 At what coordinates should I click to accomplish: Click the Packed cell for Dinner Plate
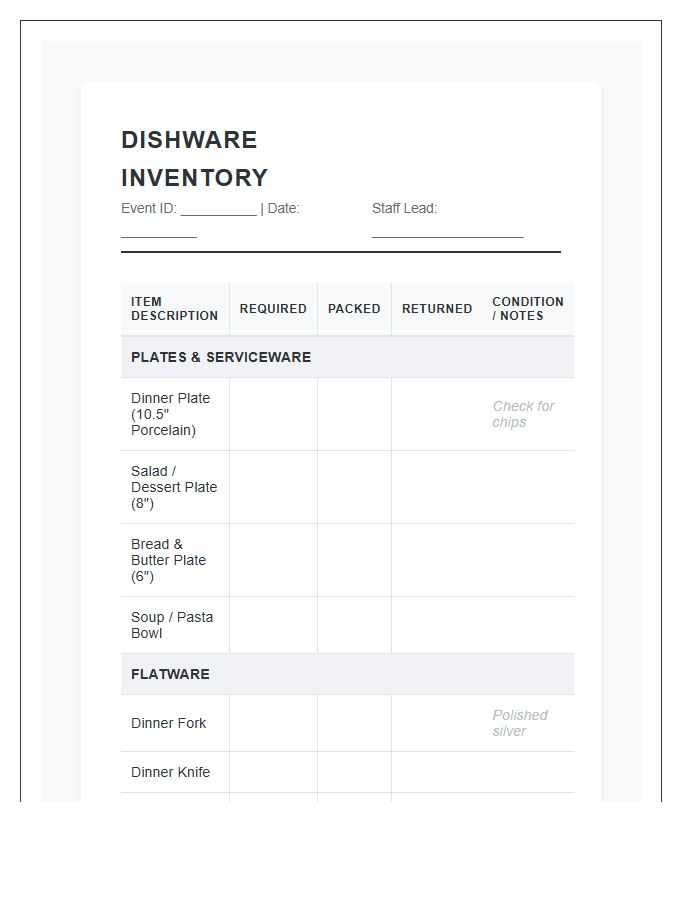pos(354,414)
